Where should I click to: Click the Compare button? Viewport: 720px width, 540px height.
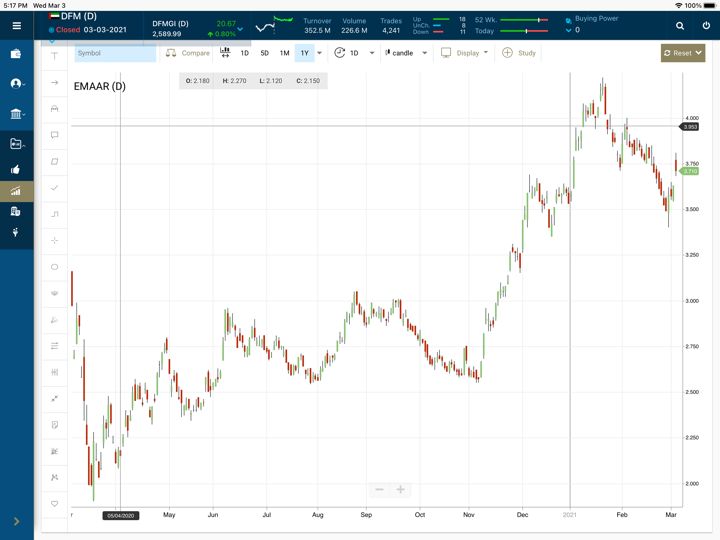[x=188, y=53]
